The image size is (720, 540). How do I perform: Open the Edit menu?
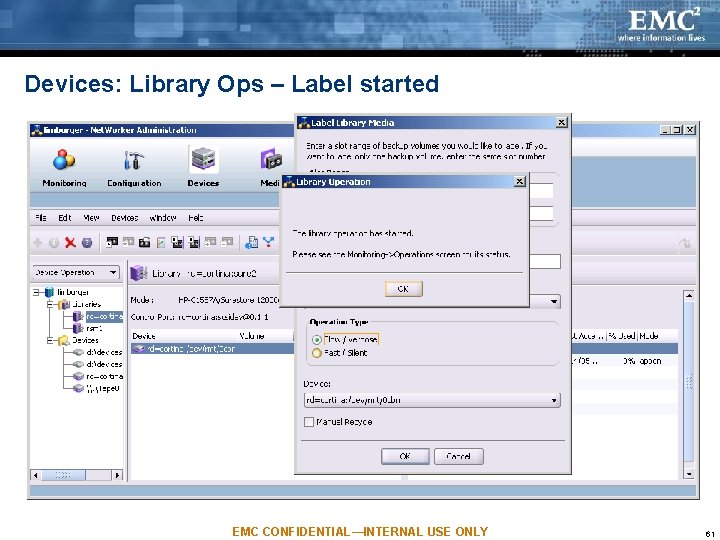coord(65,218)
